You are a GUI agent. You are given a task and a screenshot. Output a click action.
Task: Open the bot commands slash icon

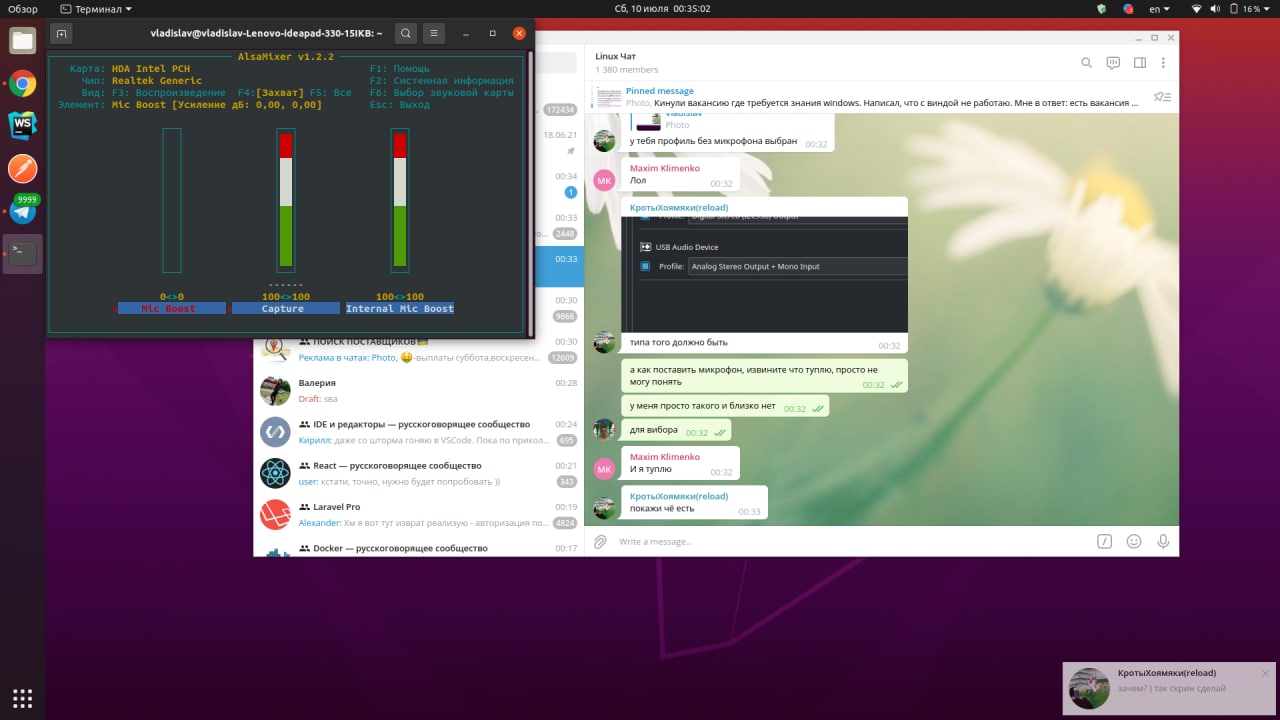[x=1105, y=541]
